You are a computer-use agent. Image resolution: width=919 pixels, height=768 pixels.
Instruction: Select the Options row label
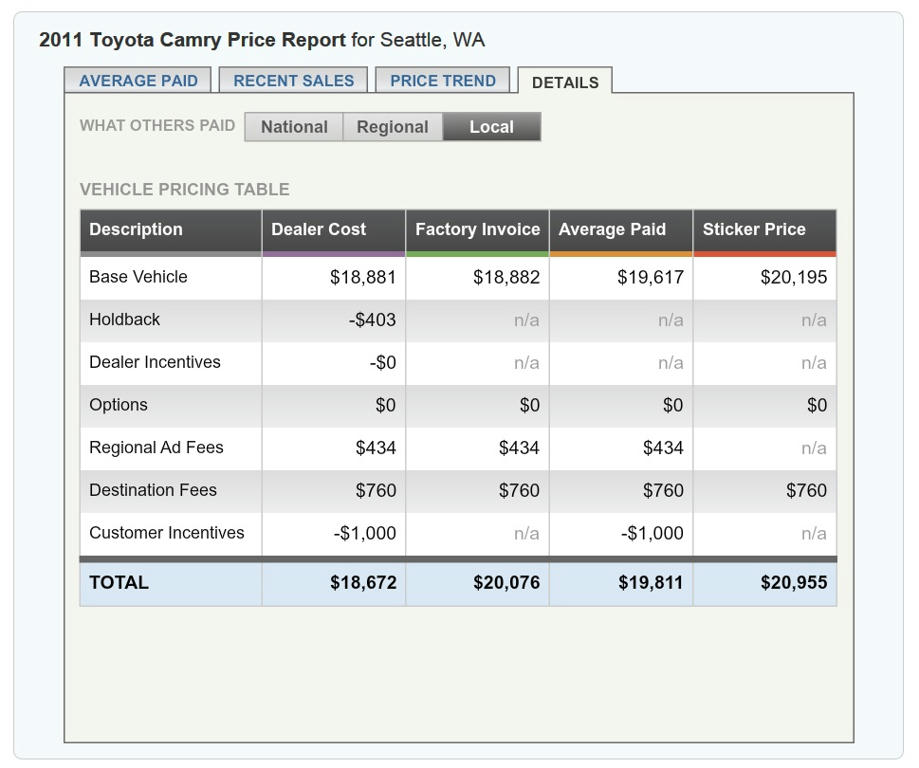tap(118, 405)
